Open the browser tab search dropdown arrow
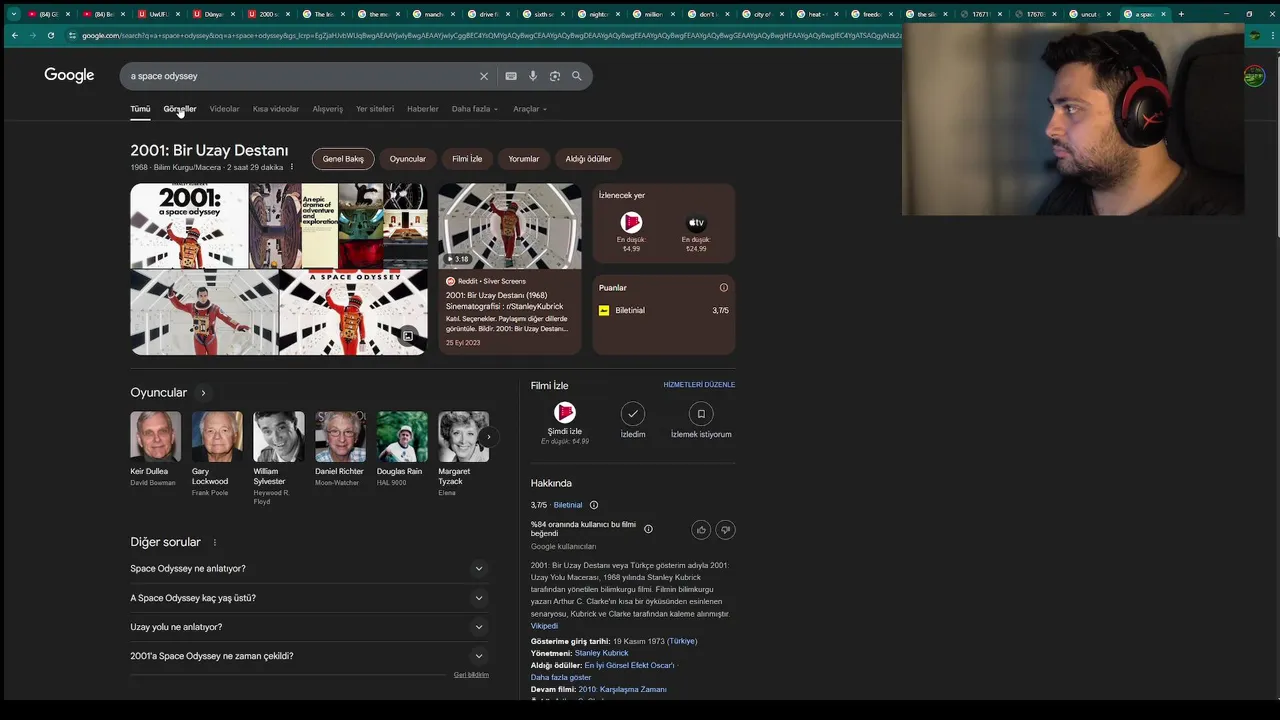The height and width of the screenshot is (720, 1280). [x=14, y=14]
